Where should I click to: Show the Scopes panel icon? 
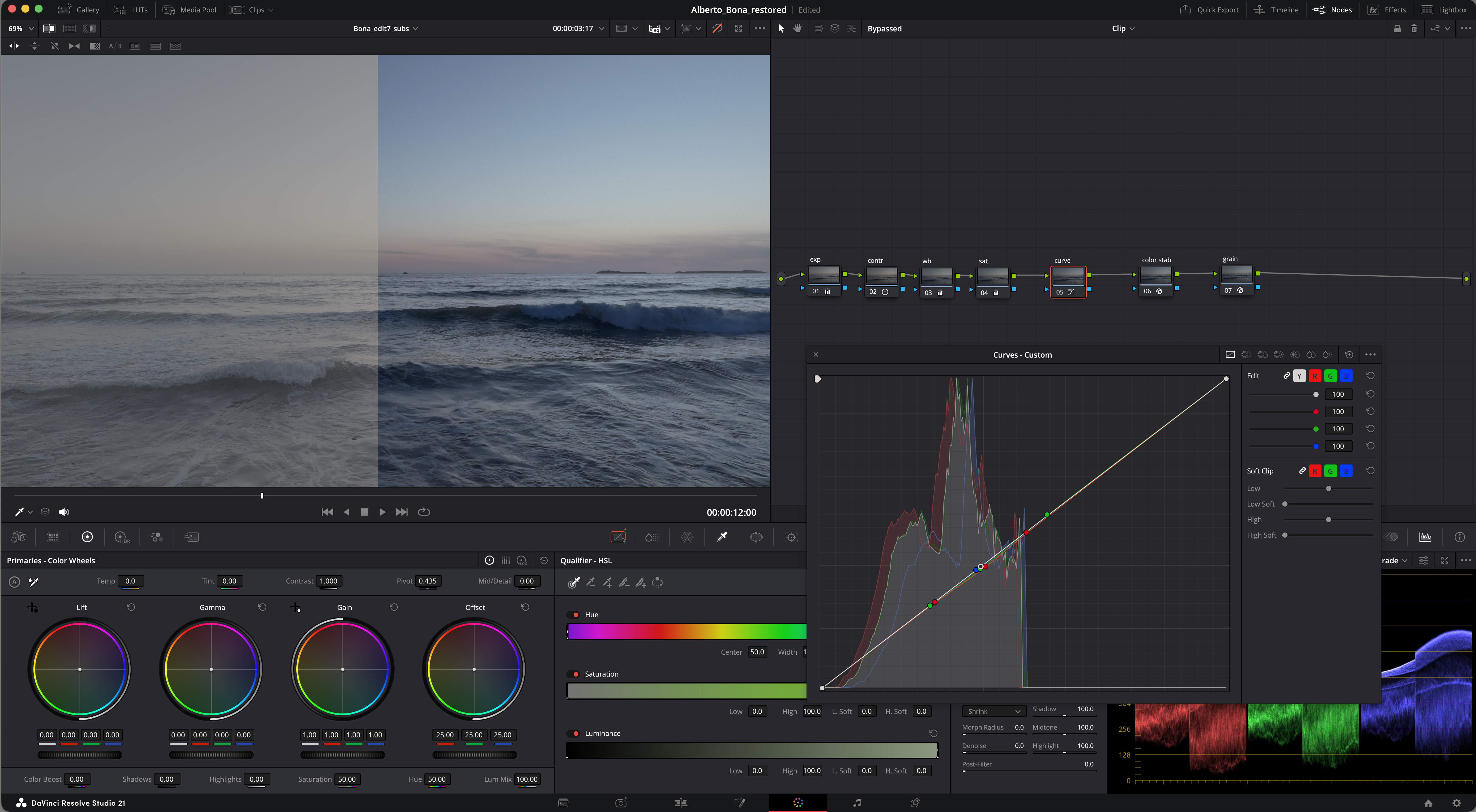click(x=1425, y=537)
